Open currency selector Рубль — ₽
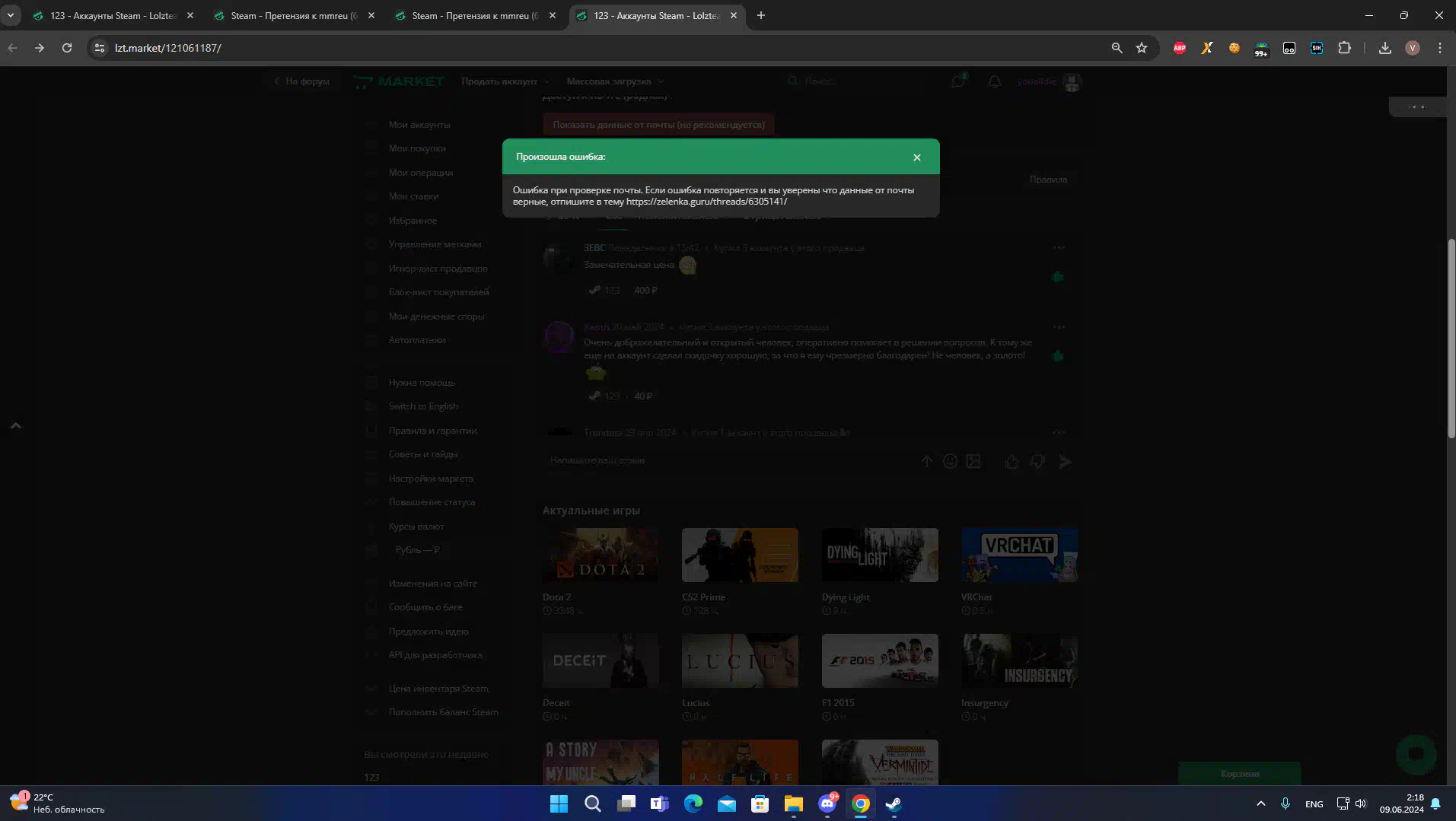1456x821 pixels. point(417,550)
